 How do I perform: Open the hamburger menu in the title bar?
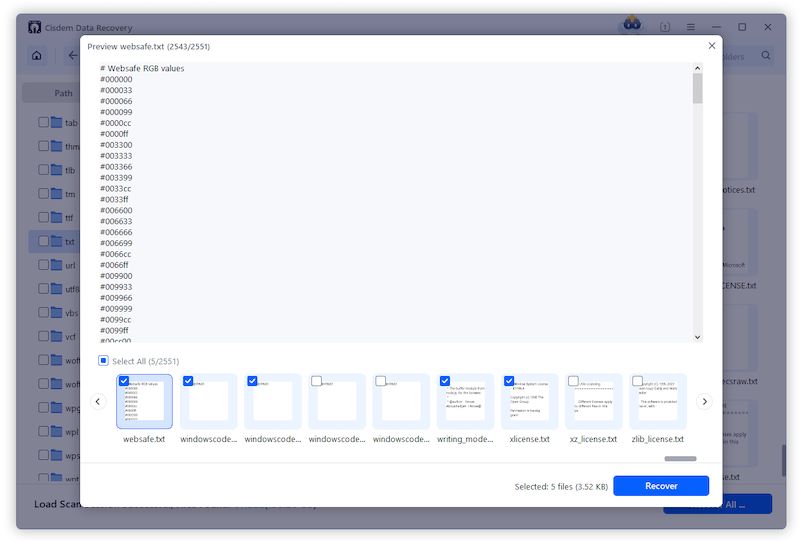(x=690, y=27)
